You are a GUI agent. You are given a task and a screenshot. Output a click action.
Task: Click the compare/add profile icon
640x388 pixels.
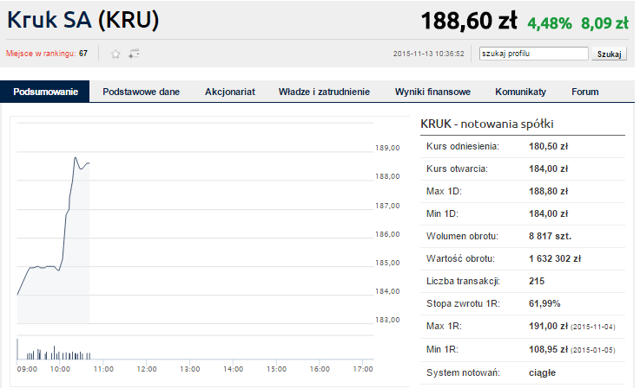point(134,53)
